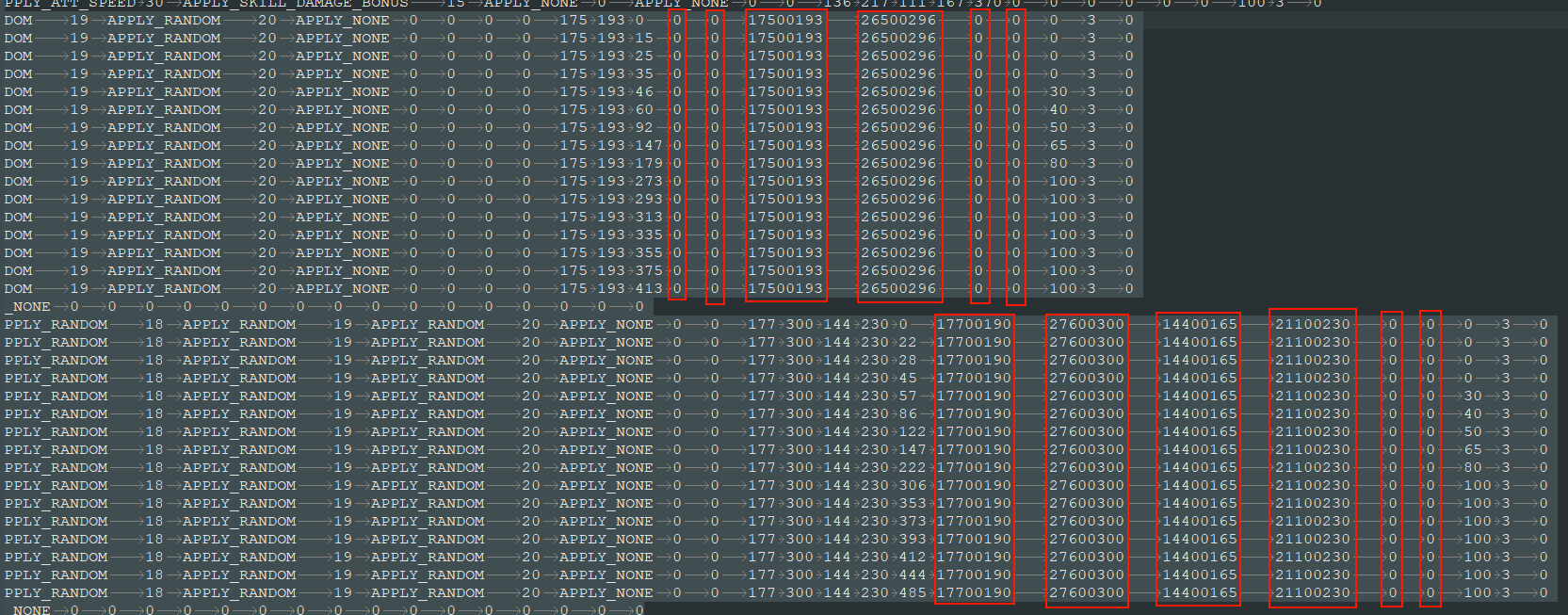
Task: Click 14400165 in the row containing 222
Action: click(1200, 468)
